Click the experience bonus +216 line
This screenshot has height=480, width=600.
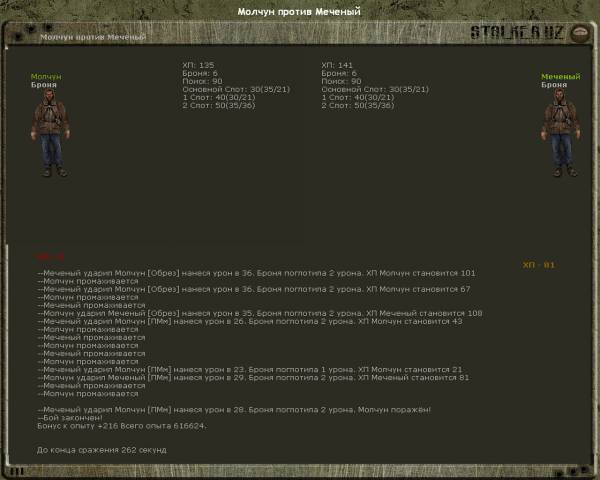point(121,425)
